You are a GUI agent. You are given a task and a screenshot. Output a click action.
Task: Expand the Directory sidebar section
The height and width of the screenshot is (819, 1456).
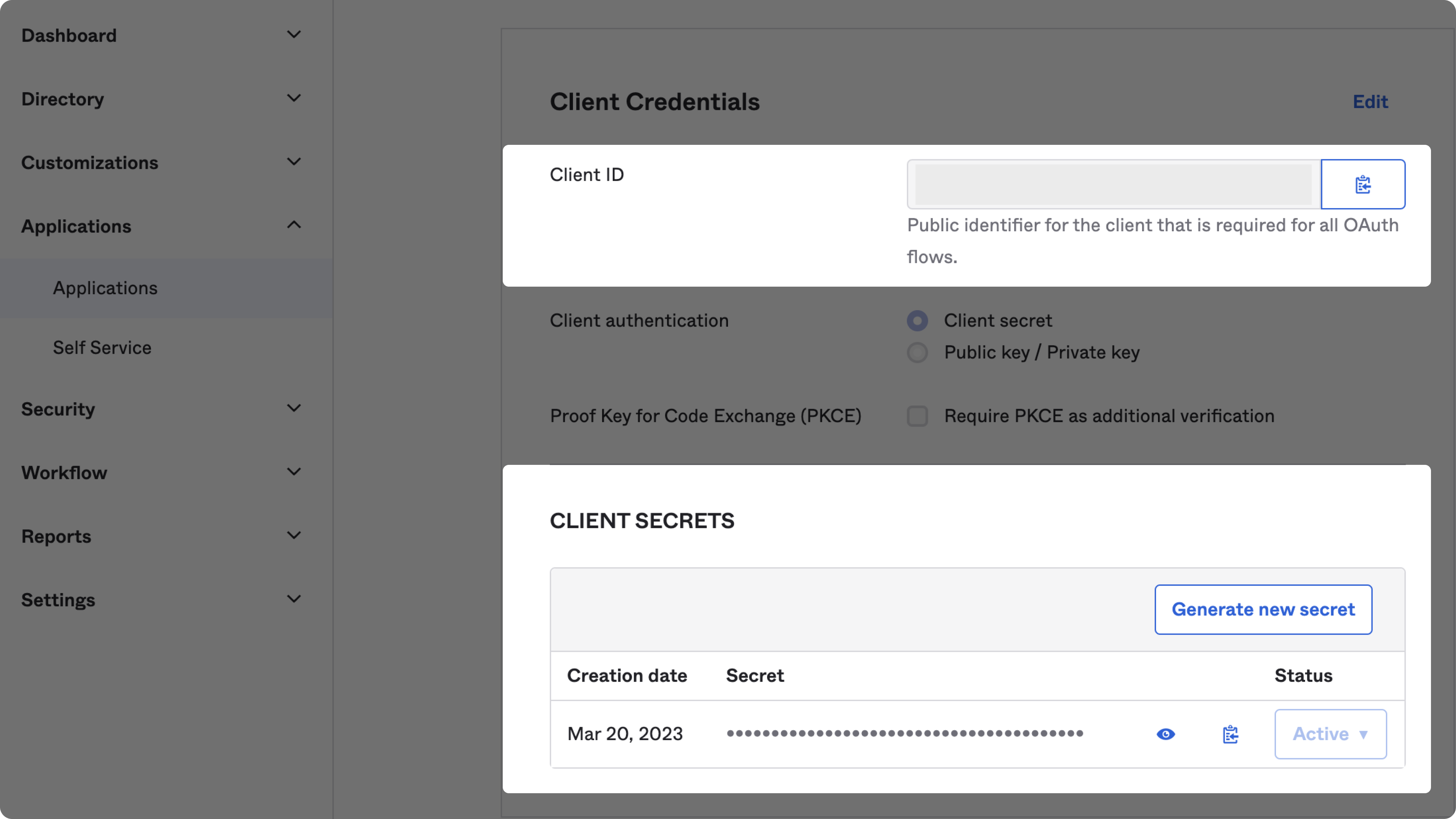click(293, 98)
